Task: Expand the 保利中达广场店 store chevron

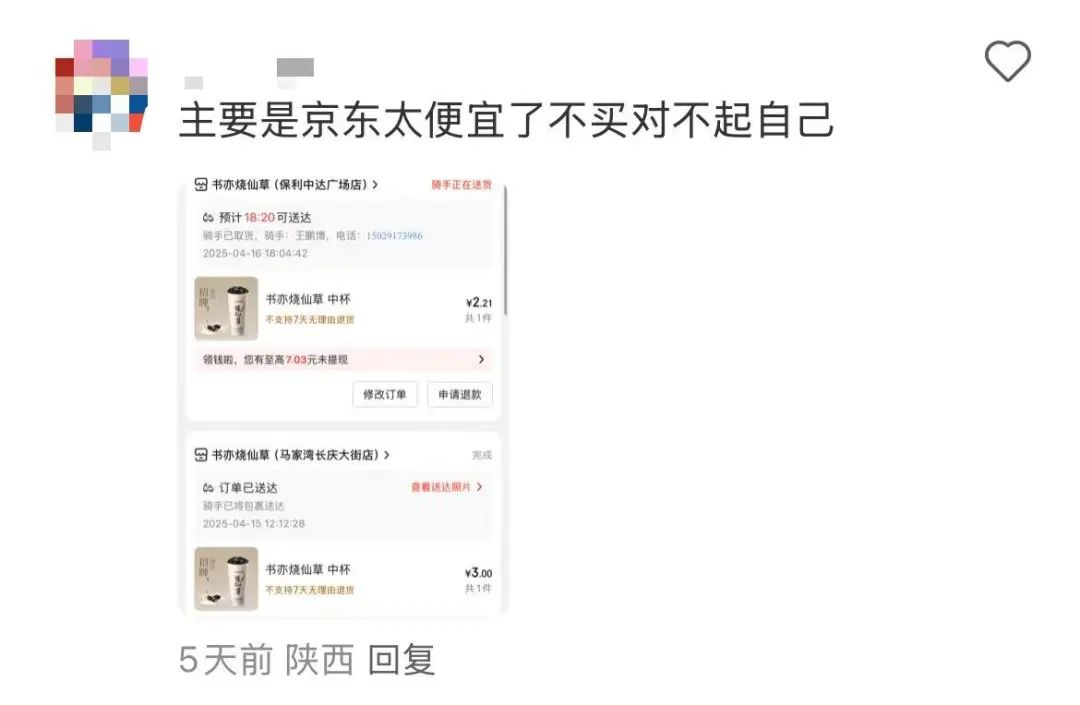Action: pos(375,185)
